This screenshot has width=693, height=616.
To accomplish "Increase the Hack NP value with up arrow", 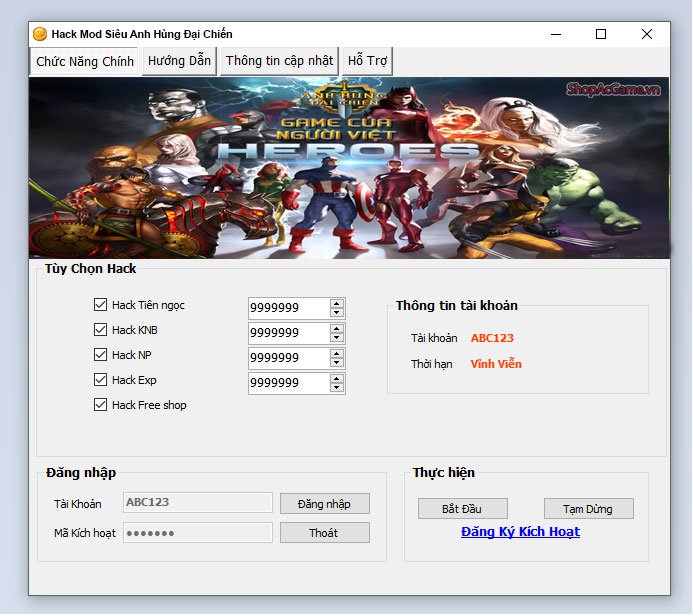I will point(337,354).
